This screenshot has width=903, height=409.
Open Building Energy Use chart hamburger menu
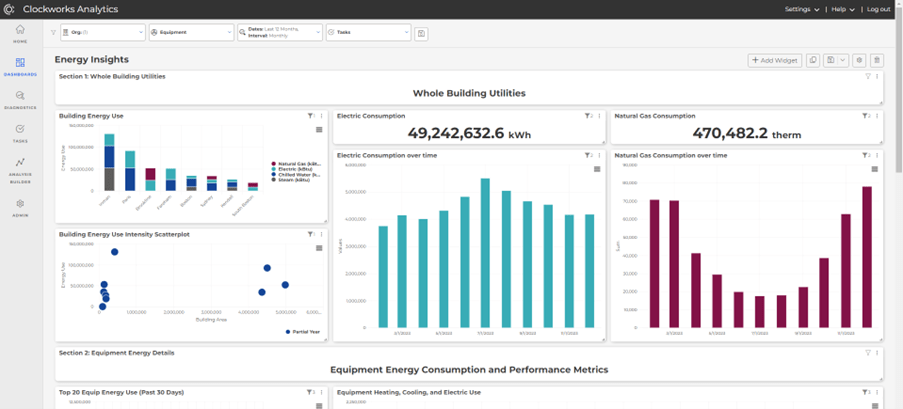(x=319, y=130)
